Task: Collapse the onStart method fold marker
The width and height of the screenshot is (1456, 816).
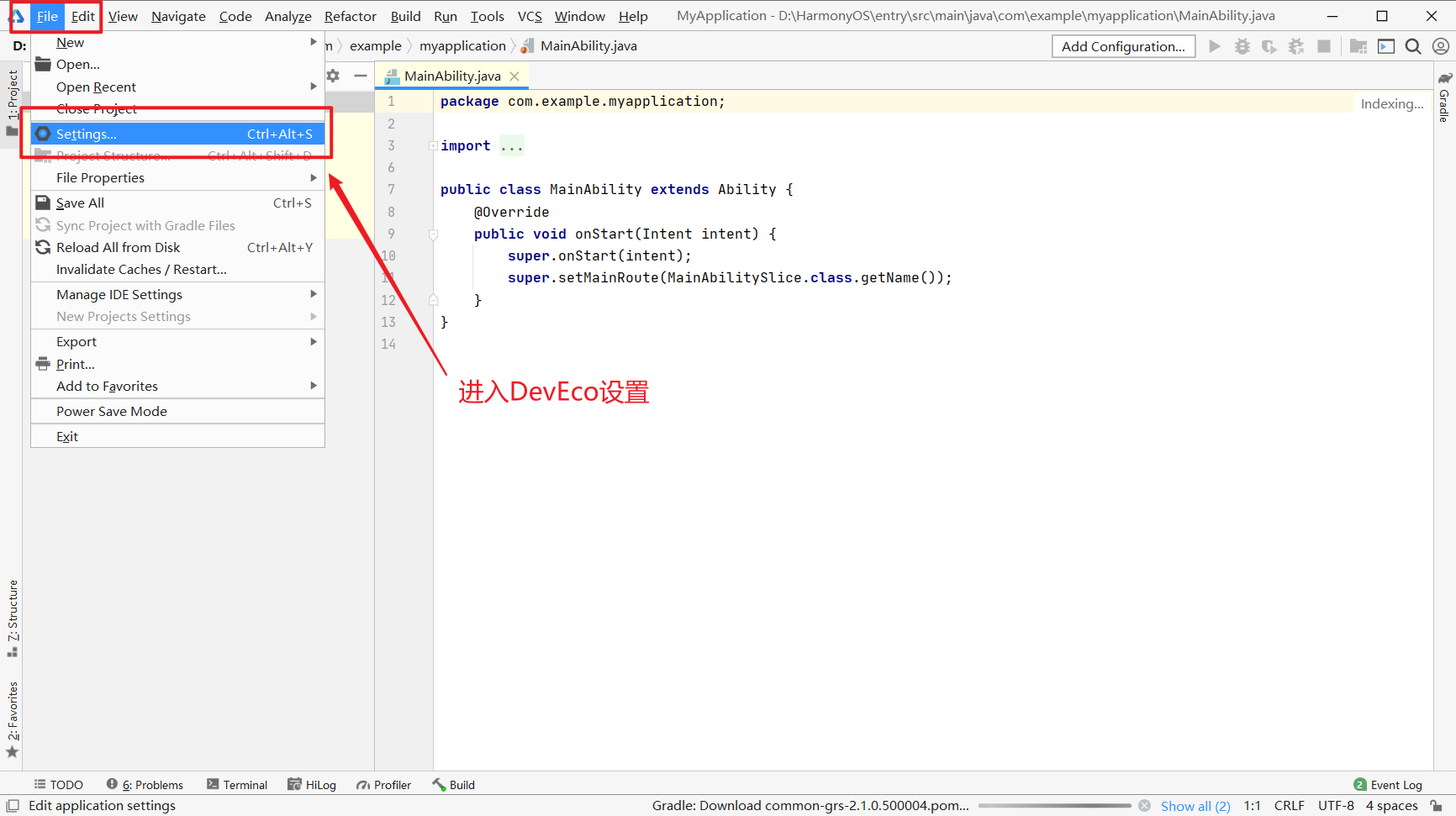Action: [x=433, y=234]
